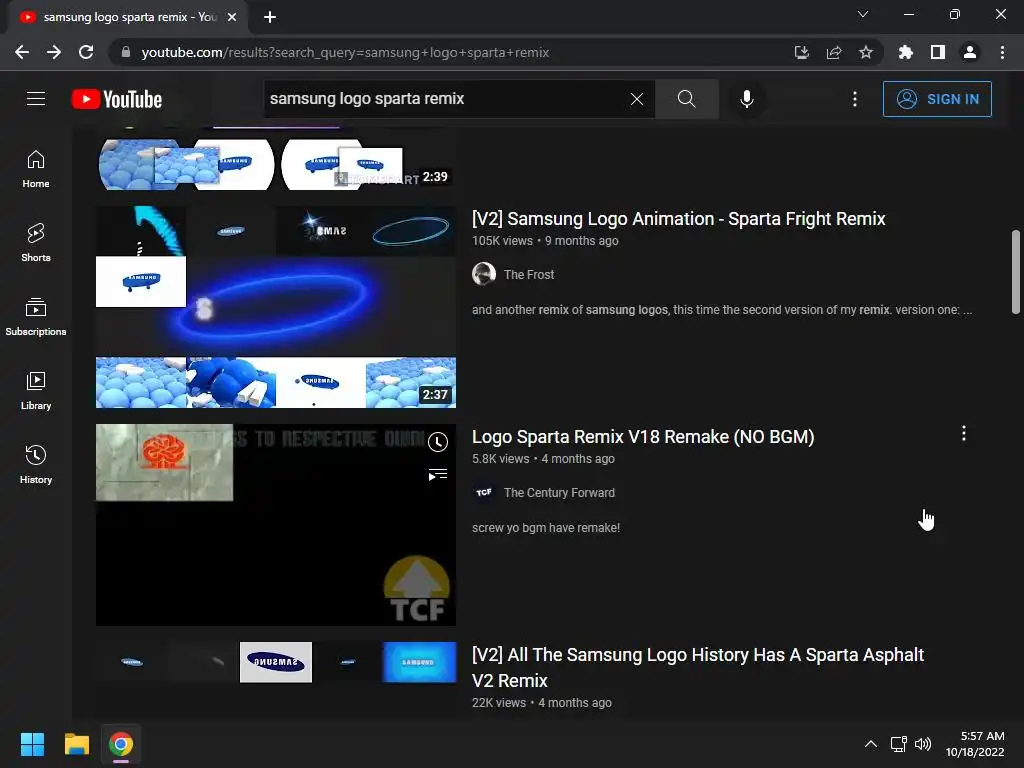
Task: Click the address bar URL
Action: click(x=345, y=52)
